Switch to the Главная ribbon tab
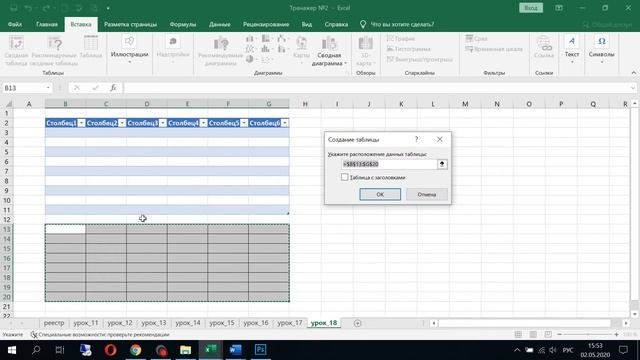This screenshot has height=360, width=640. click(47, 24)
